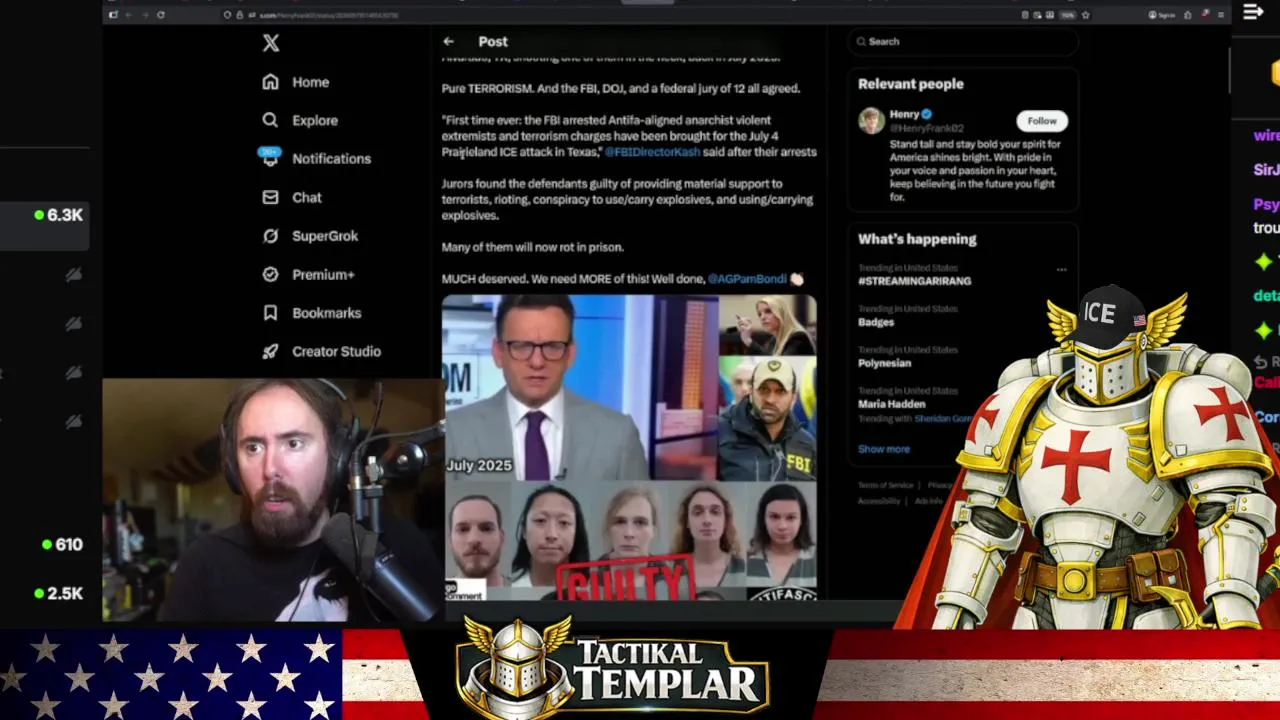The image size is (1280, 720).
Task: Open the Accessibility footer link
Action: [880, 501]
